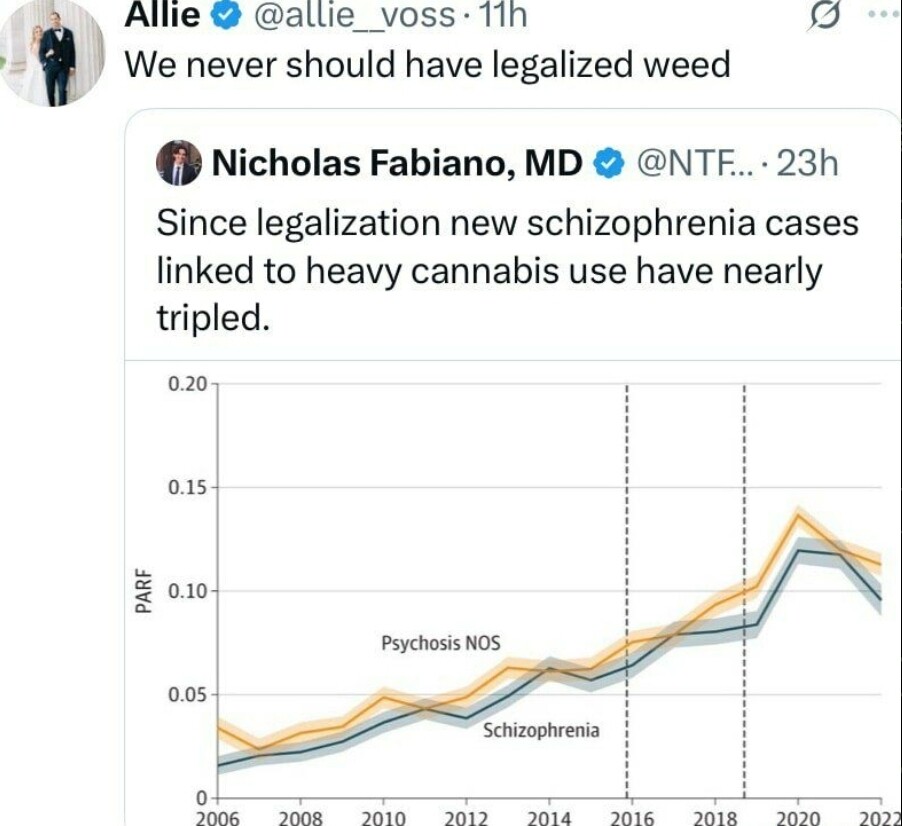
Task: Open Allie's wedding profile picture
Action: [x=51, y=52]
